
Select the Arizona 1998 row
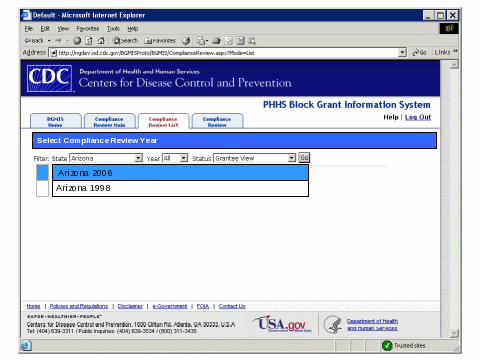(180, 188)
